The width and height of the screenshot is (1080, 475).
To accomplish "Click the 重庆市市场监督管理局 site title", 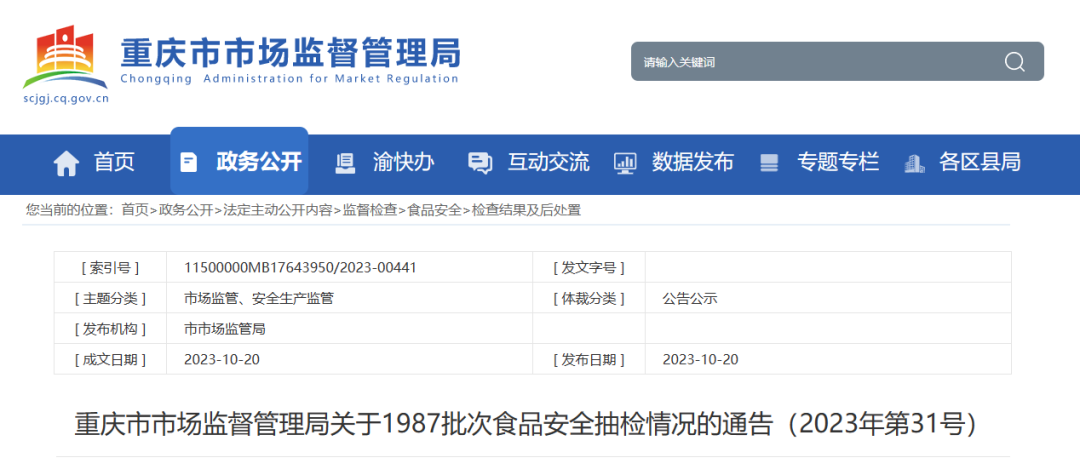I will click(x=290, y=52).
